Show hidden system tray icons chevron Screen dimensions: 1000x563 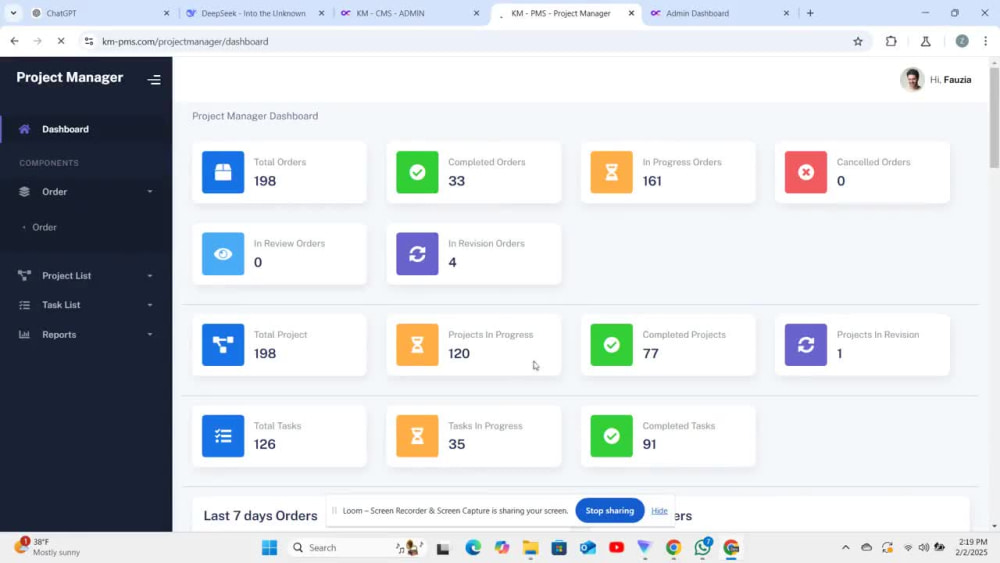(x=846, y=547)
